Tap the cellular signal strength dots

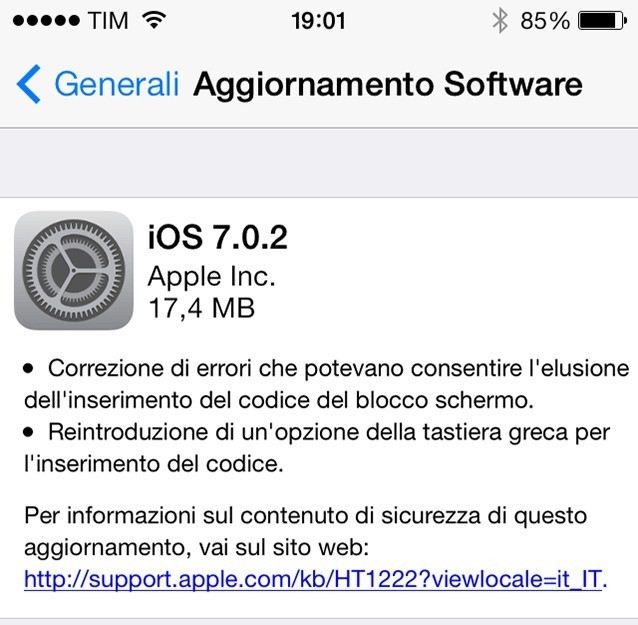[46, 20]
